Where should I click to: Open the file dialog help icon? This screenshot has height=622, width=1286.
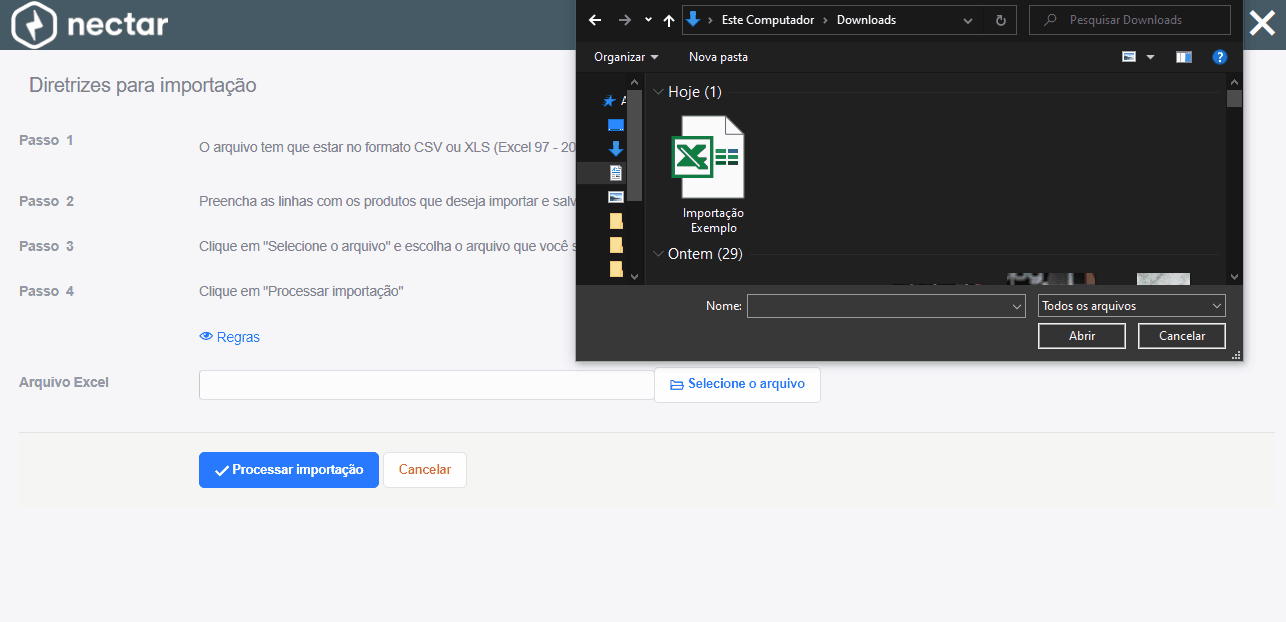point(1219,57)
